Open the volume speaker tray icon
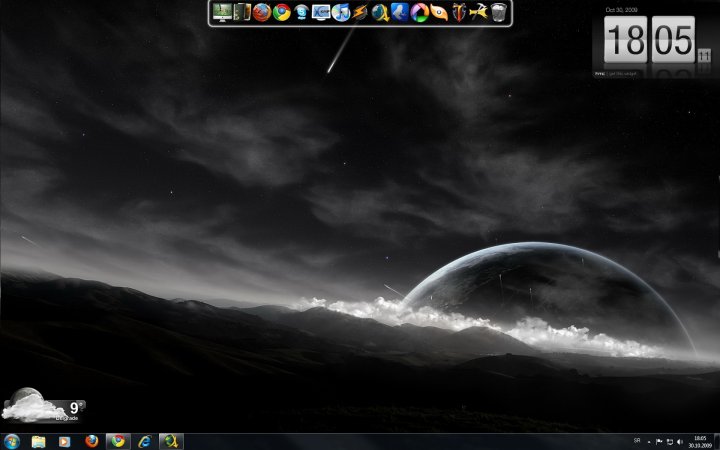 coord(680,442)
